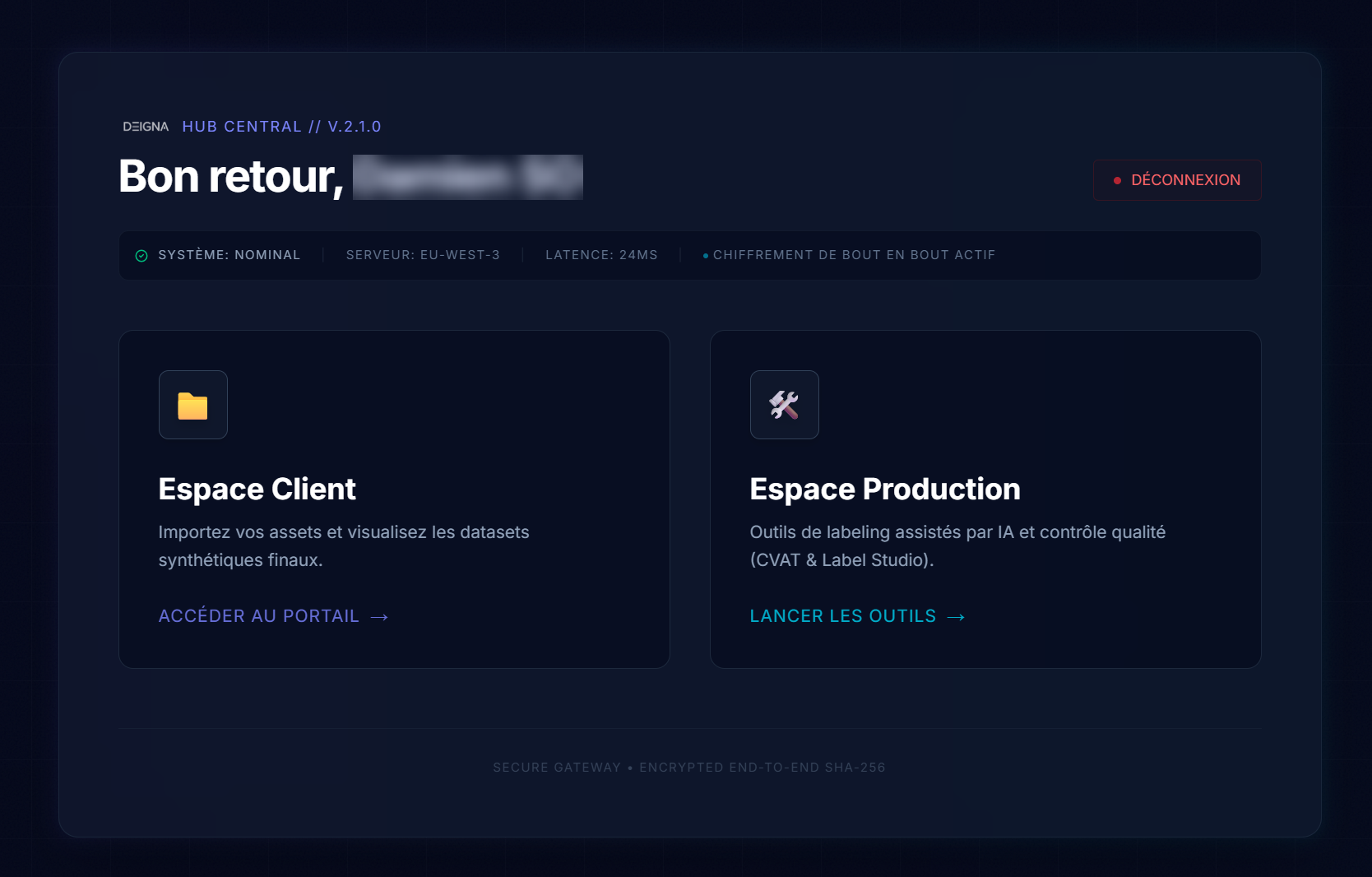Viewport: 1372px width, 877px height.
Task: Click the green checkmark system status icon
Action: 141,256
